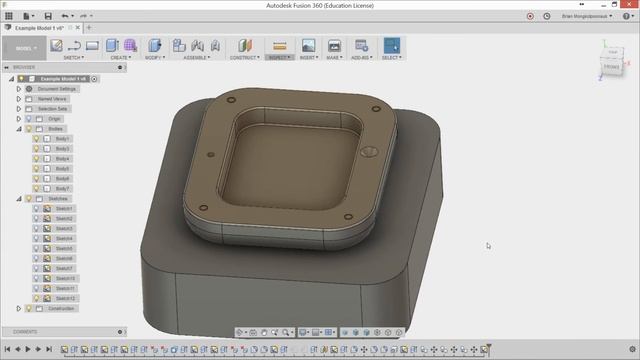Open the MODEL workspace dropdown

24,48
